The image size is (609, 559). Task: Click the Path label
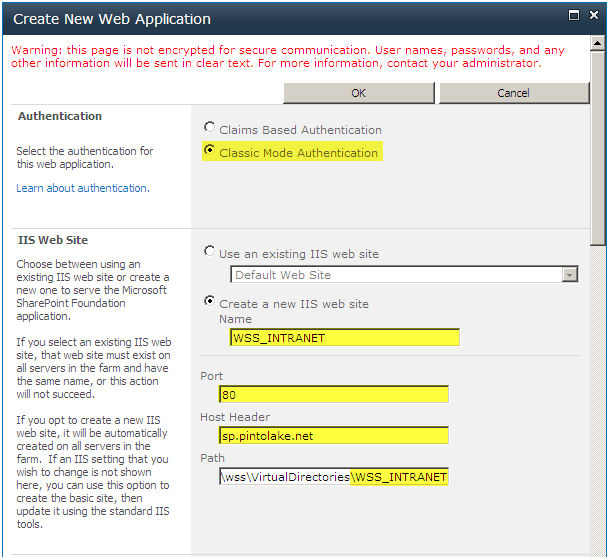pos(212,458)
